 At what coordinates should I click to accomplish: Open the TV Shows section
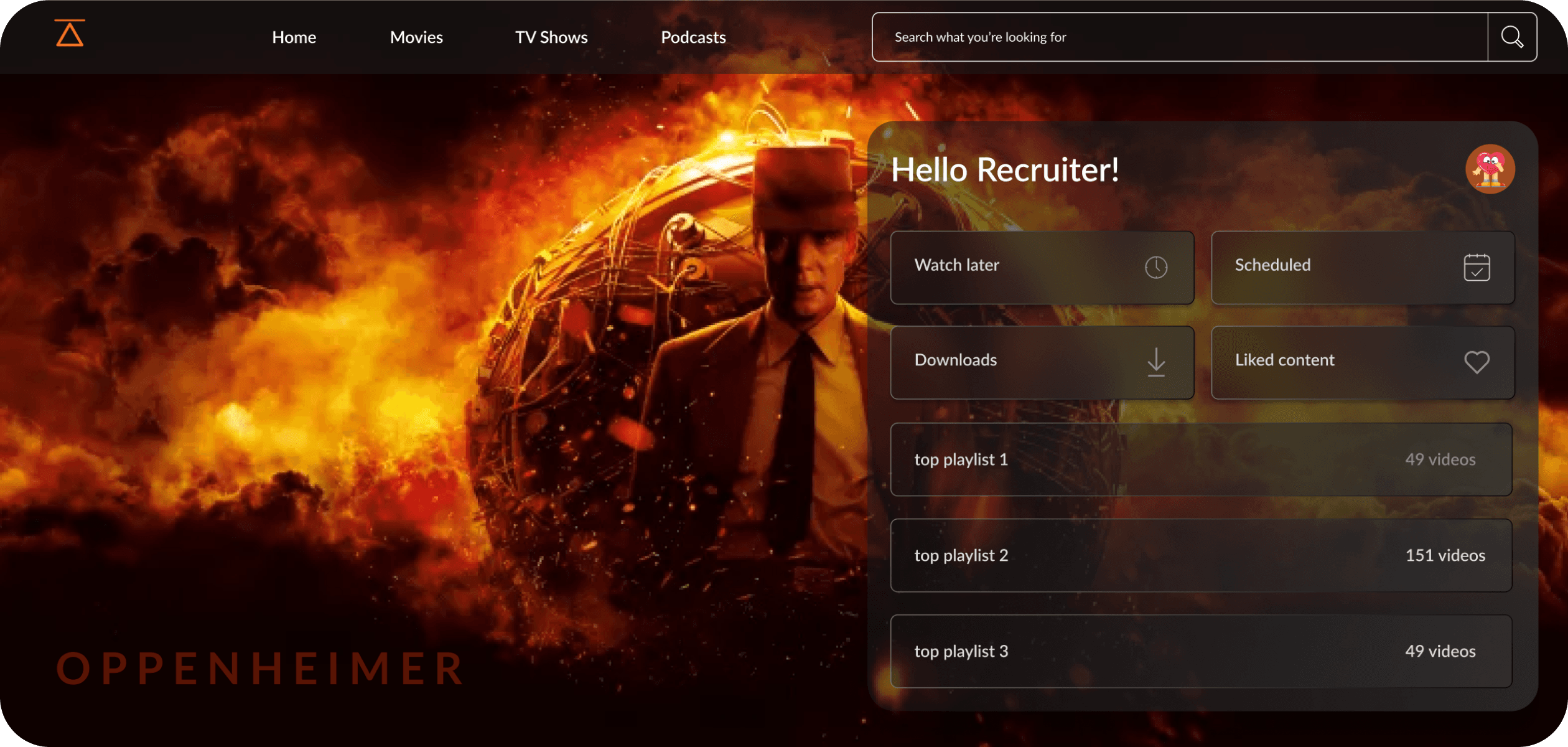pos(551,37)
